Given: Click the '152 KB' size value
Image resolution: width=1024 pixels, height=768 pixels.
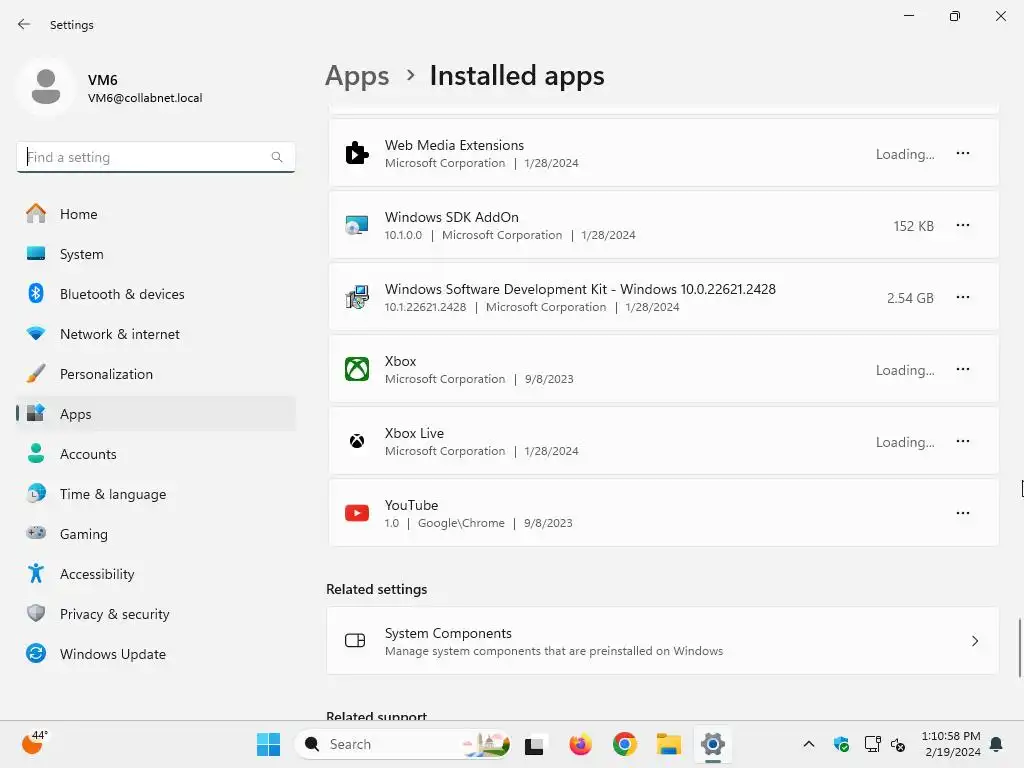Looking at the screenshot, I should 913,226.
